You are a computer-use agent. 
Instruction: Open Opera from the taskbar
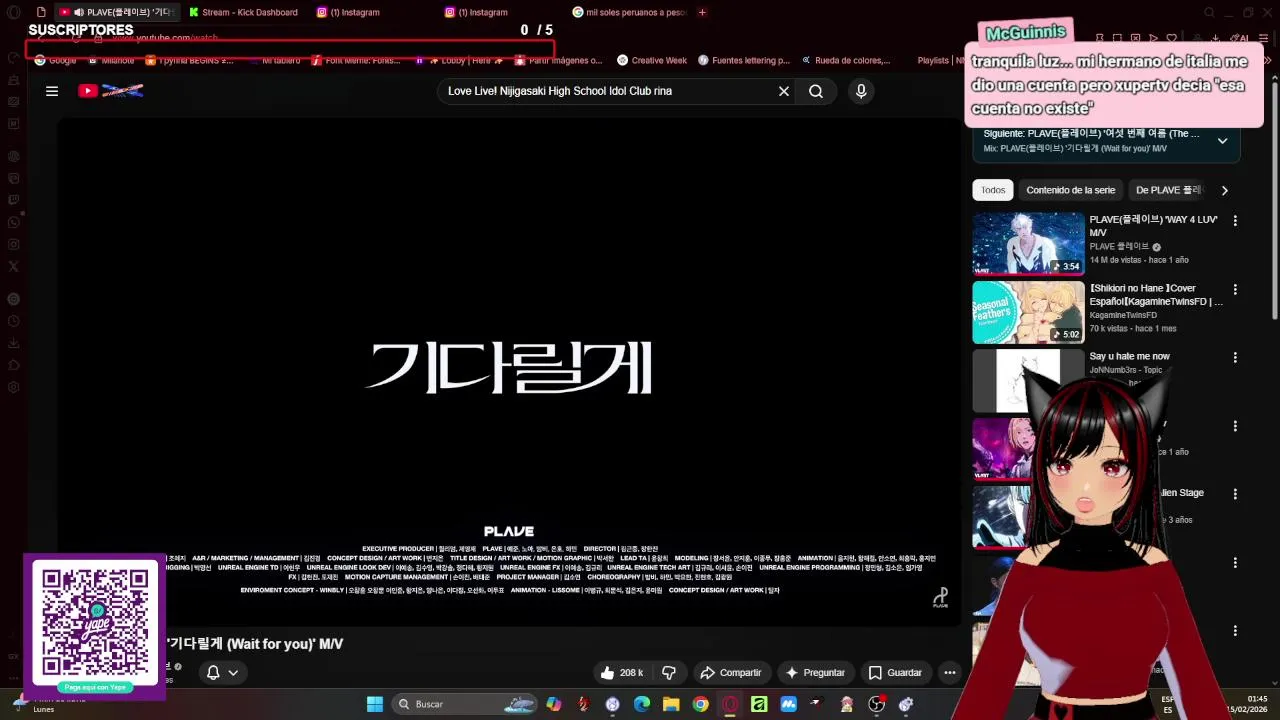pos(730,704)
